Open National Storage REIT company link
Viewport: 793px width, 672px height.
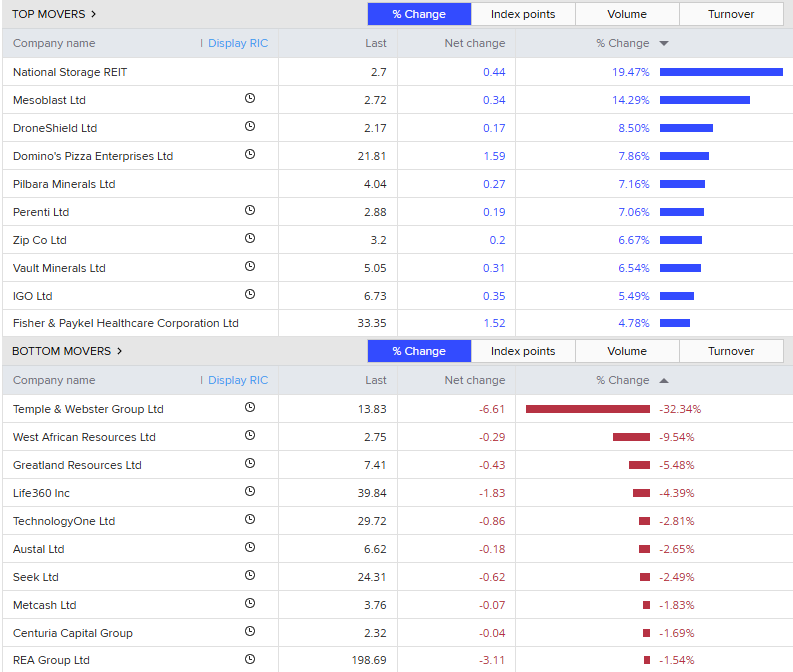pos(70,72)
